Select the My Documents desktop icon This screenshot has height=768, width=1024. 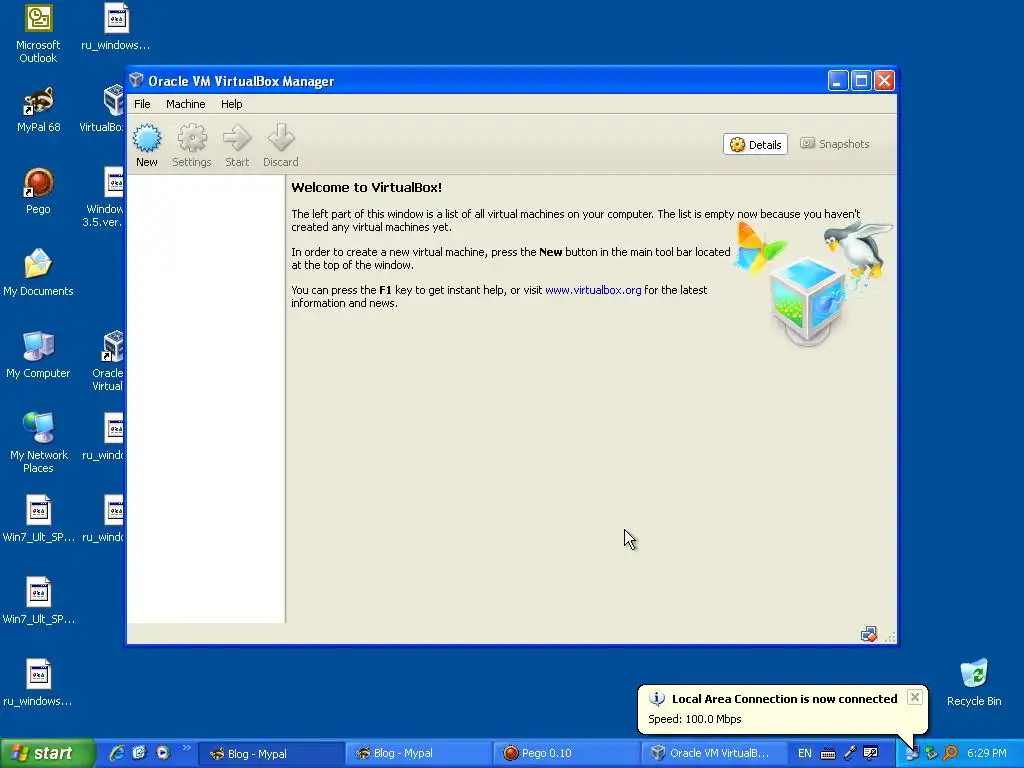[x=38, y=273]
